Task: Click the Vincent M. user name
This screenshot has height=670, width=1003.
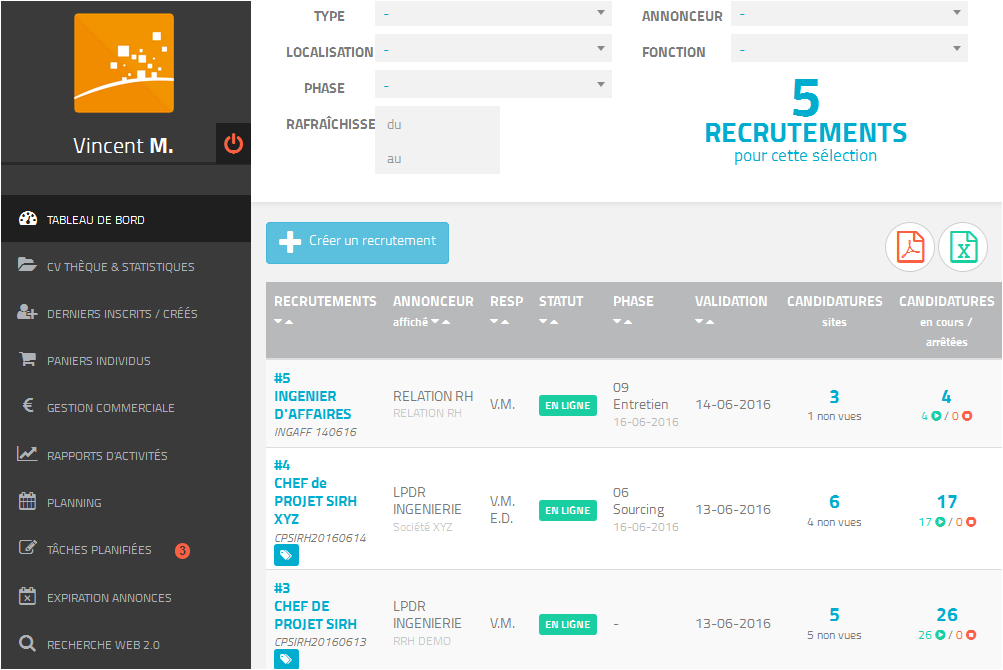Action: [x=123, y=146]
